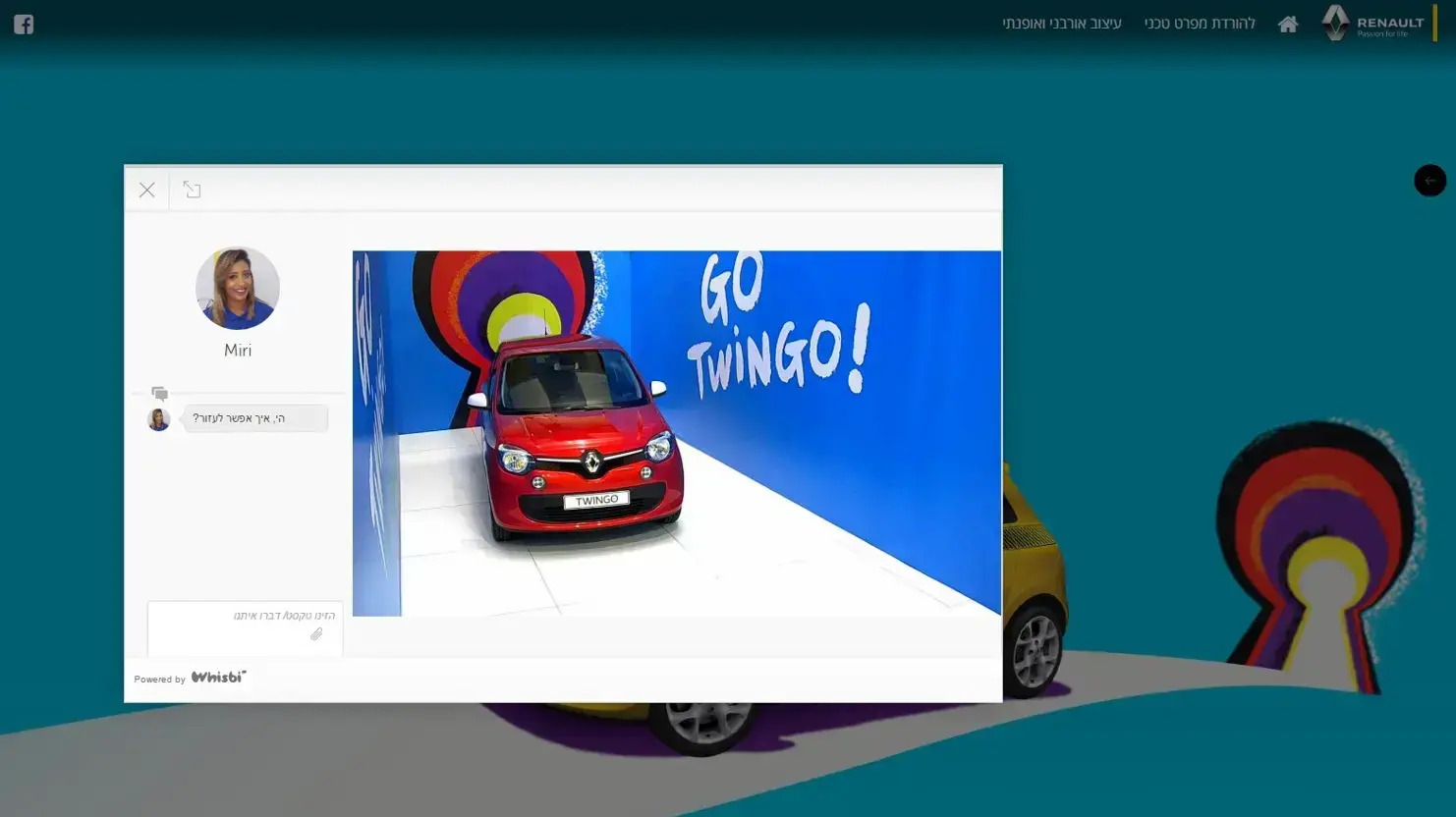1456x817 pixels.
Task: Click the black back arrow button
Action: (1429, 181)
